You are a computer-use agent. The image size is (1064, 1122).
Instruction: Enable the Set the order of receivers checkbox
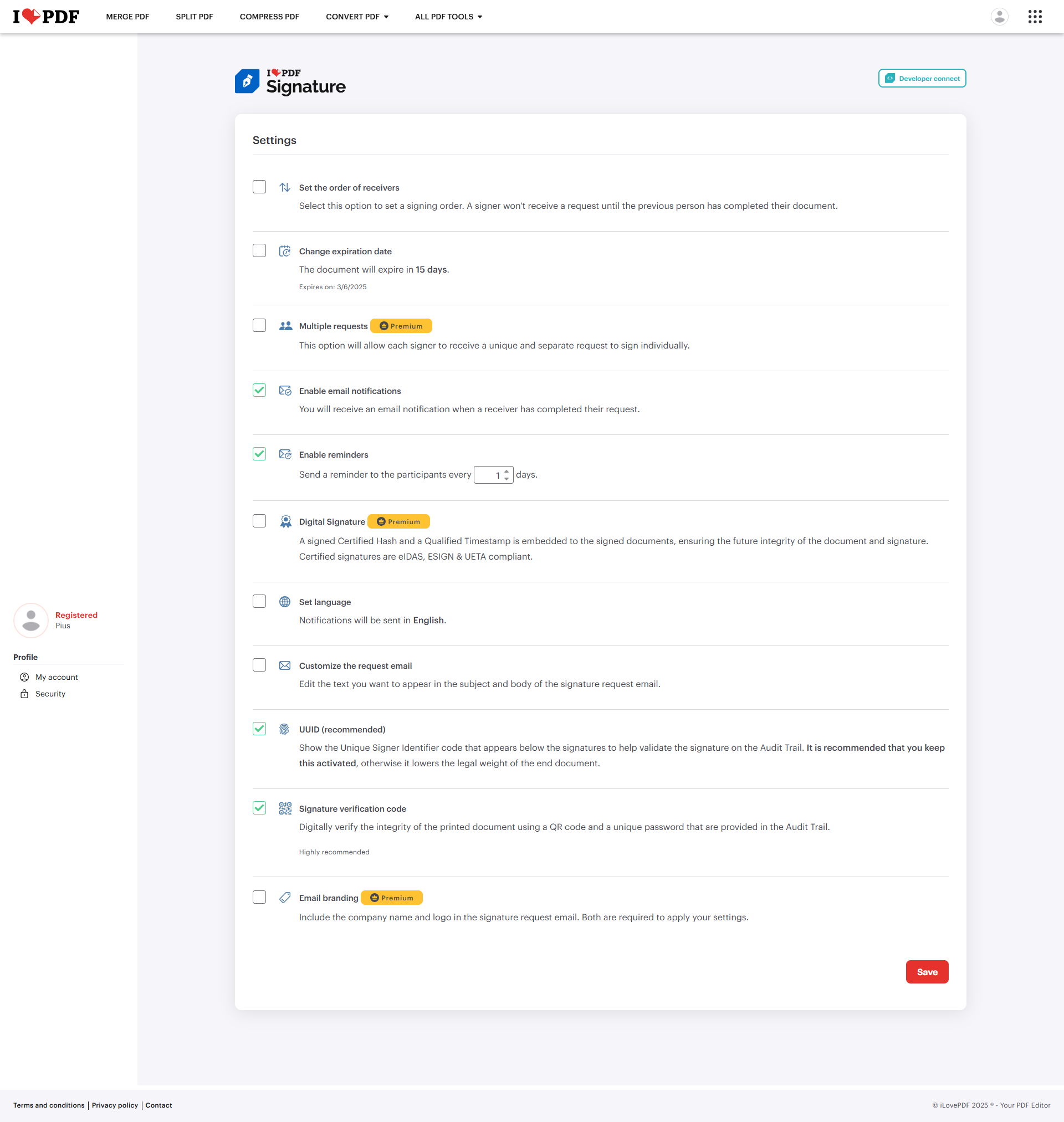point(259,187)
